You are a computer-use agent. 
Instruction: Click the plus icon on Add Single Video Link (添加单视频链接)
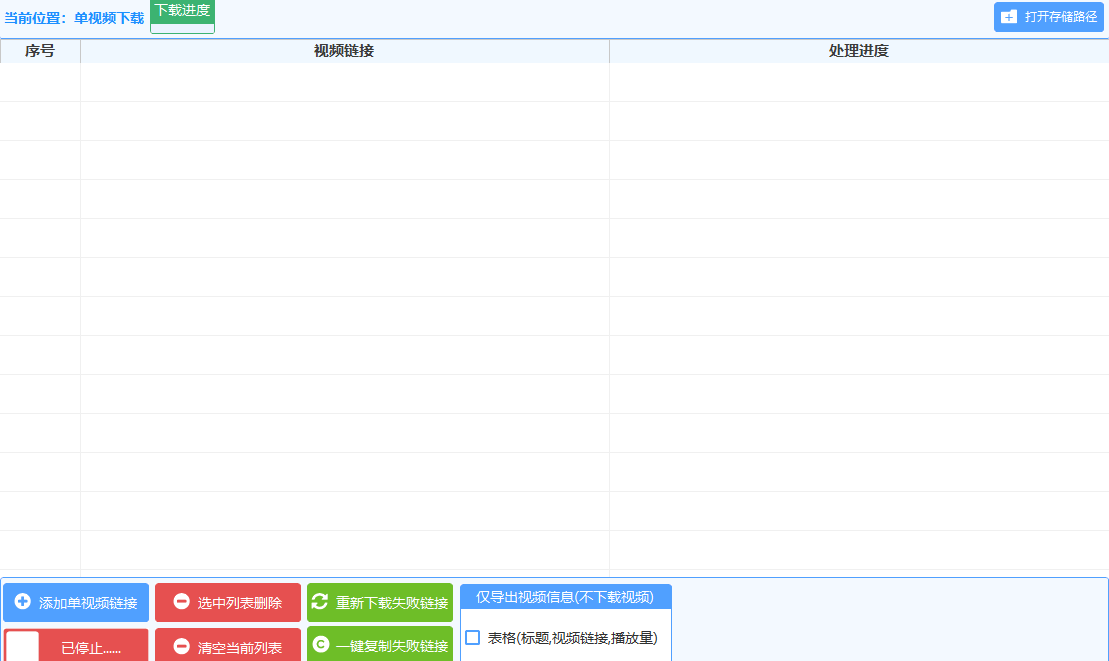pyautogui.click(x=23, y=602)
